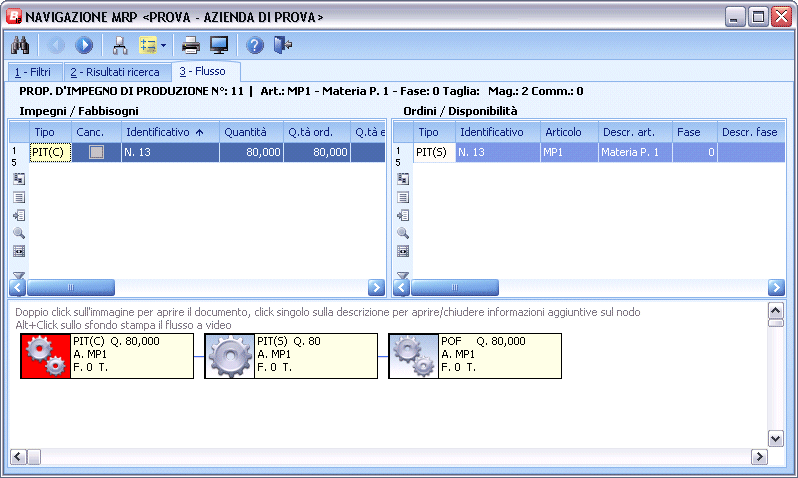
Task: Click the forward navigation arrow icon
Action: 84,45
